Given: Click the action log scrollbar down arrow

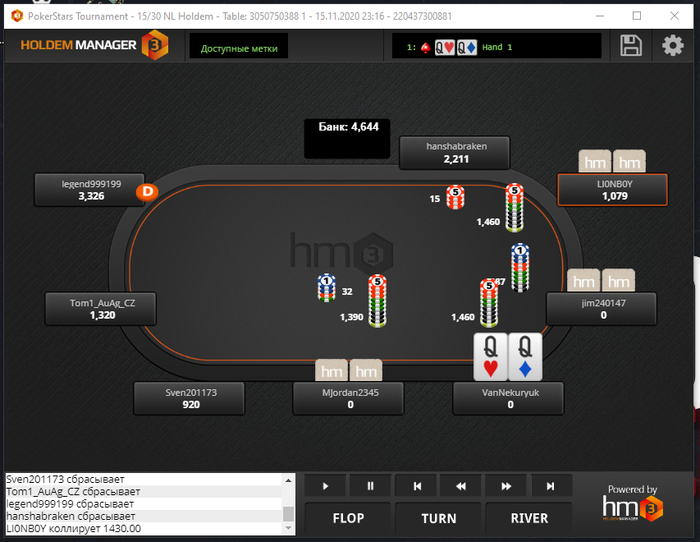Looking at the screenshot, I should tap(288, 528).
